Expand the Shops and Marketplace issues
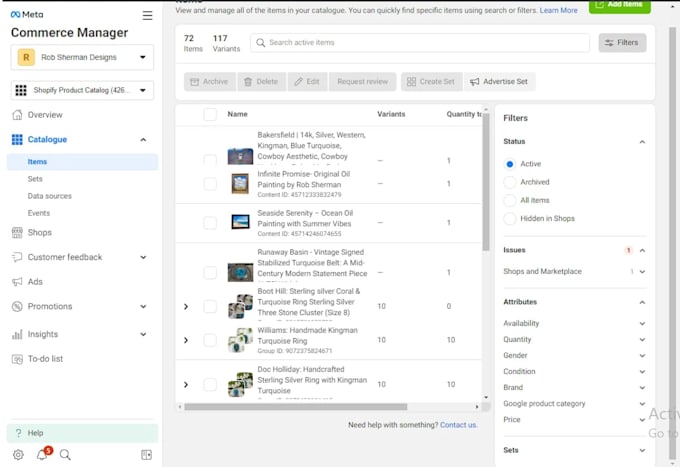 [642, 272]
